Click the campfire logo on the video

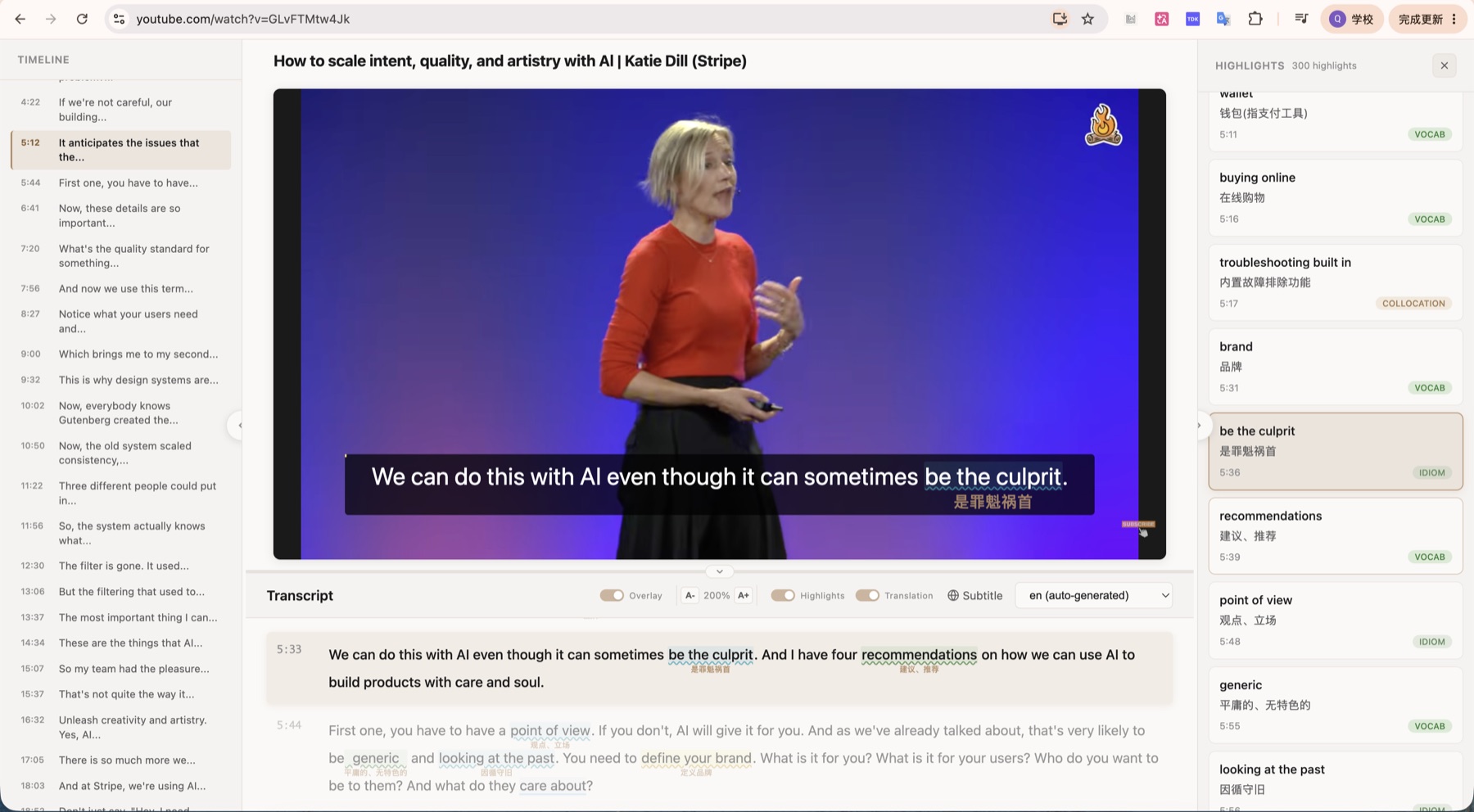coord(1103,125)
